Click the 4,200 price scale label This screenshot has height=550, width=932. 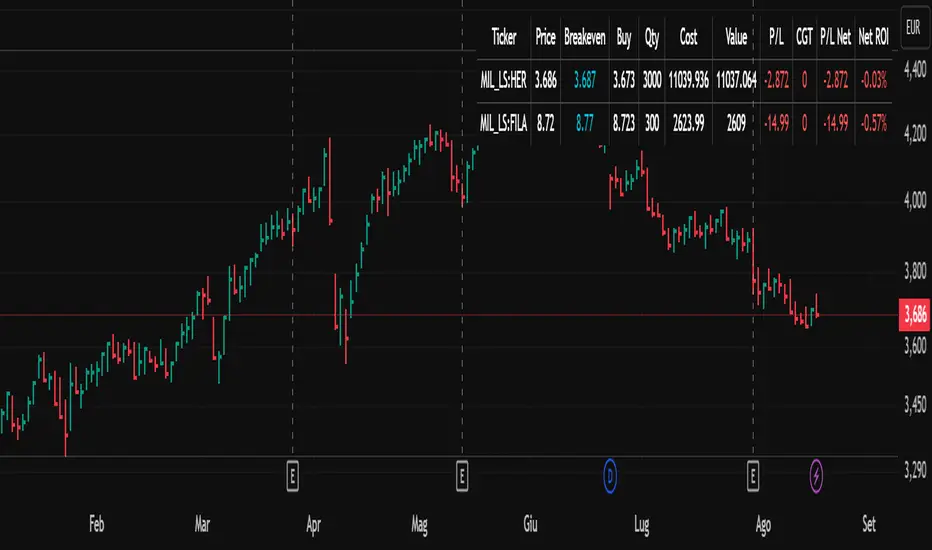[915, 133]
